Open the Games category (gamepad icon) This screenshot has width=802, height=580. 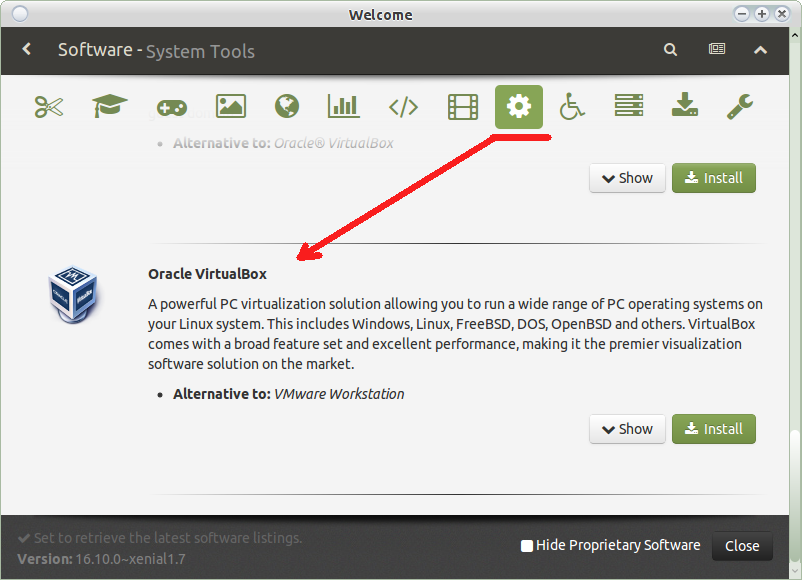pyautogui.click(x=172, y=107)
